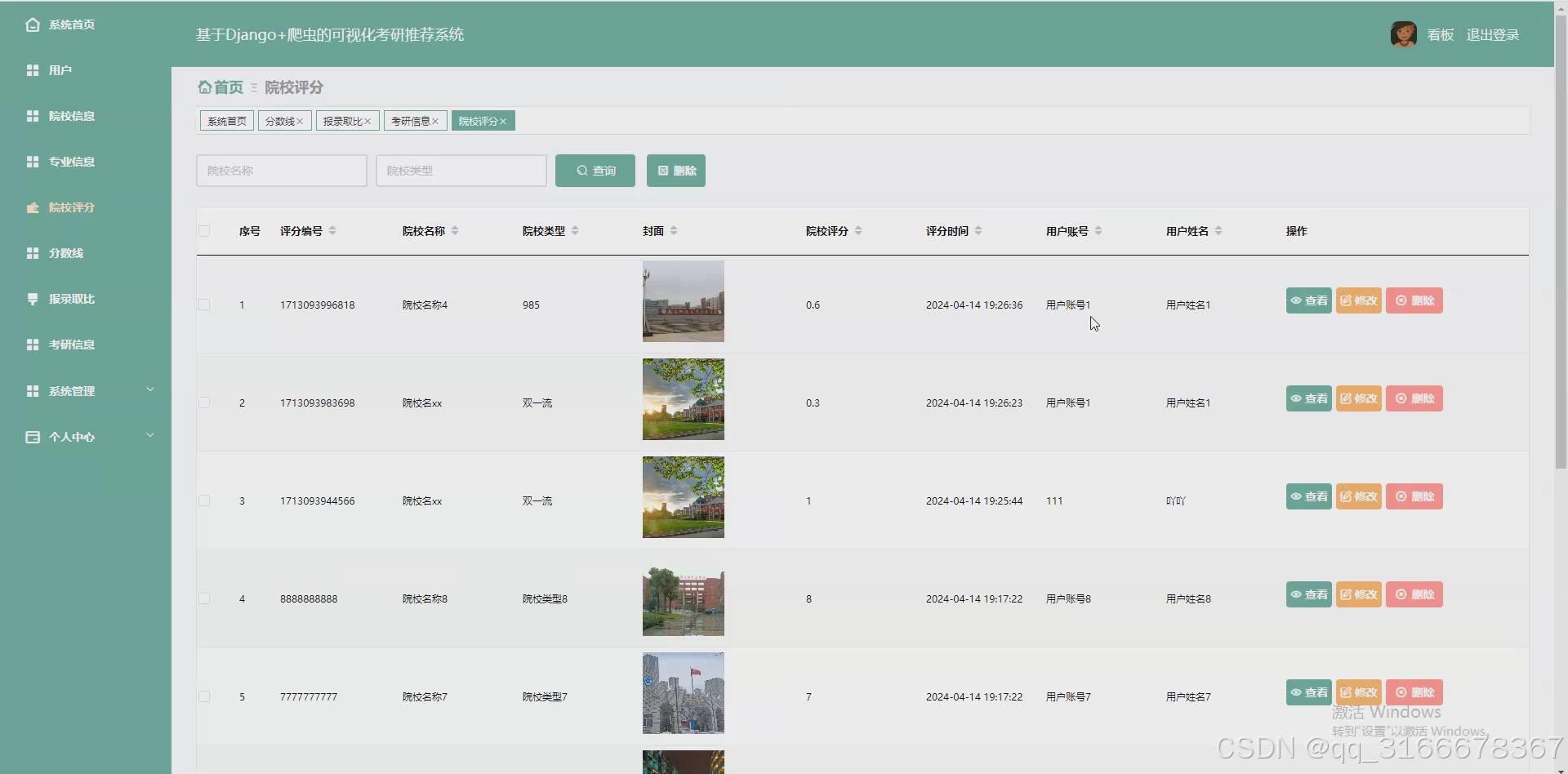Close the active 院校评分 tab
The image size is (1568, 774).
[503, 121]
